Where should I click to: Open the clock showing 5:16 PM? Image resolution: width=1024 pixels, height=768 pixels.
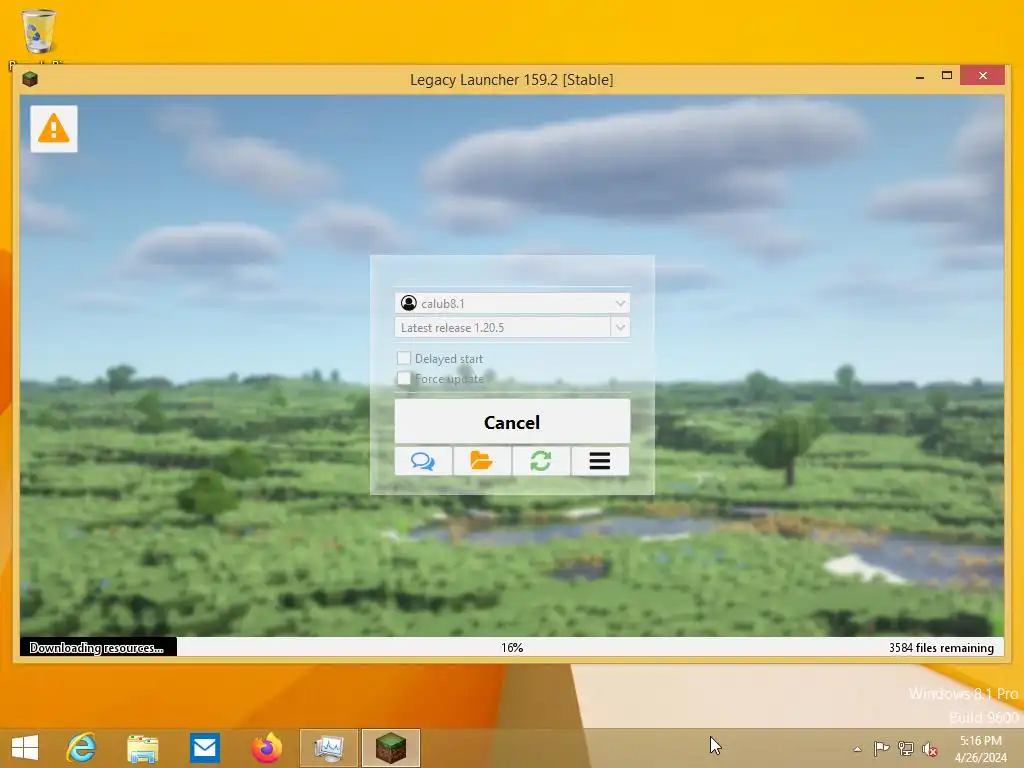(x=980, y=748)
